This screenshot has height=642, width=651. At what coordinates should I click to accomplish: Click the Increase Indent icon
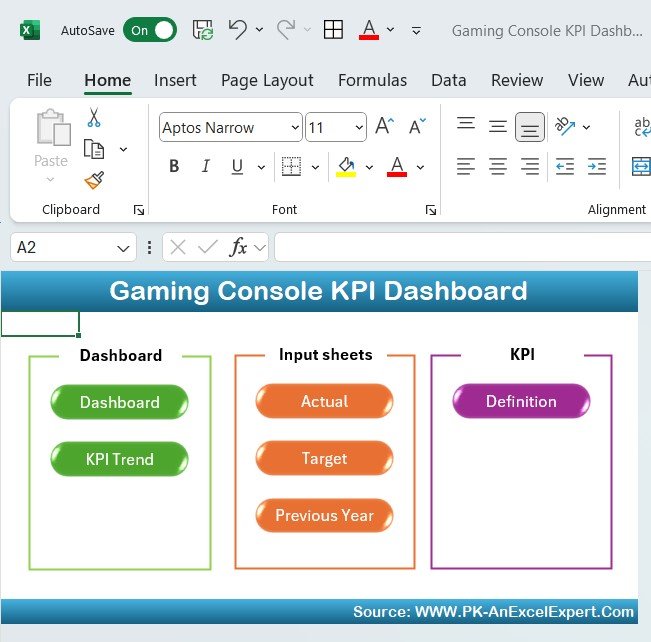(596, 166)
